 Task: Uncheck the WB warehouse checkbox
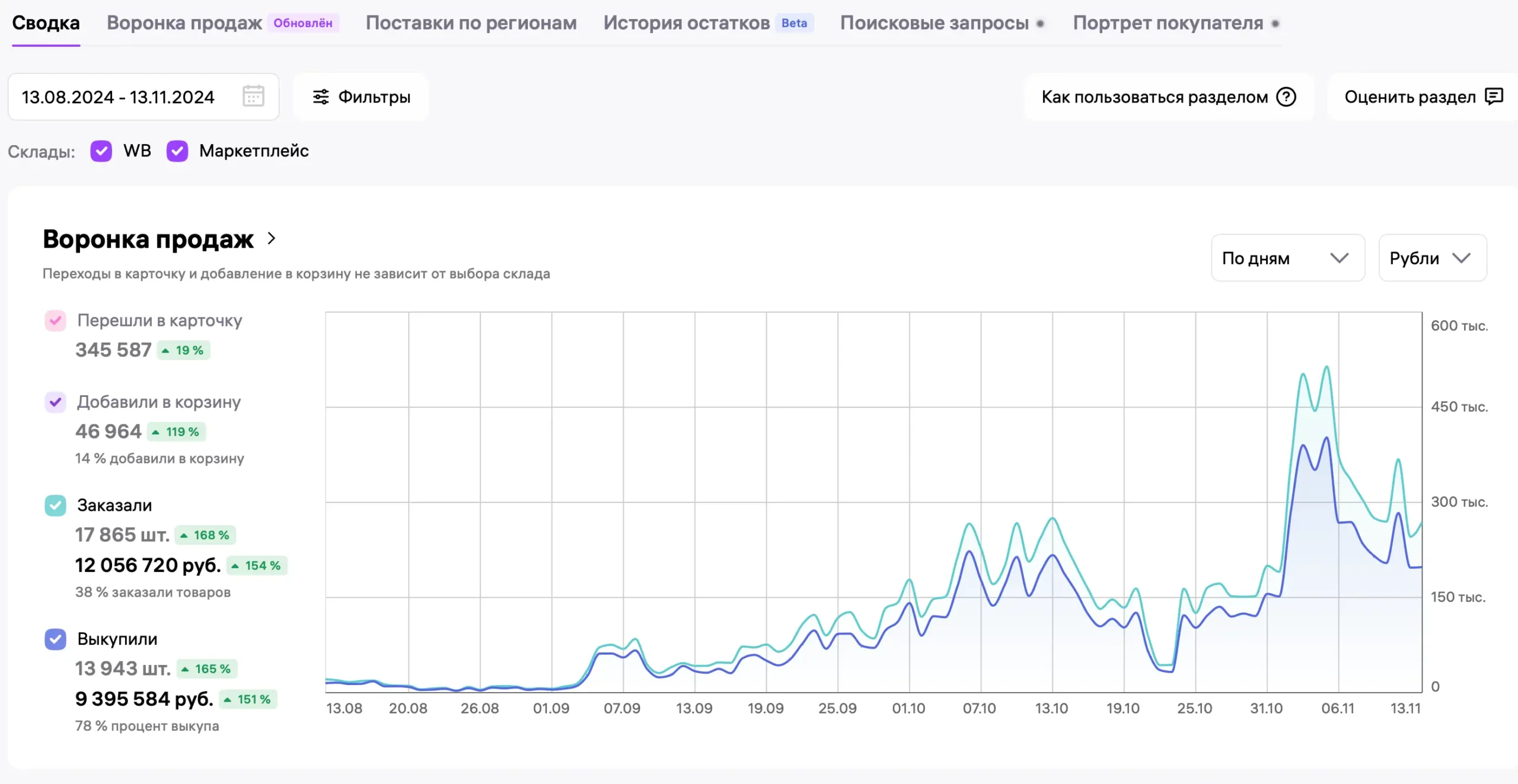coord(101,151)
